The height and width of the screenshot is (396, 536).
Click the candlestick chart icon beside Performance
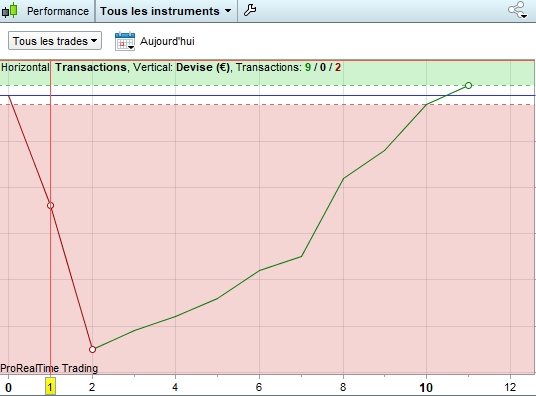point(10,11)
